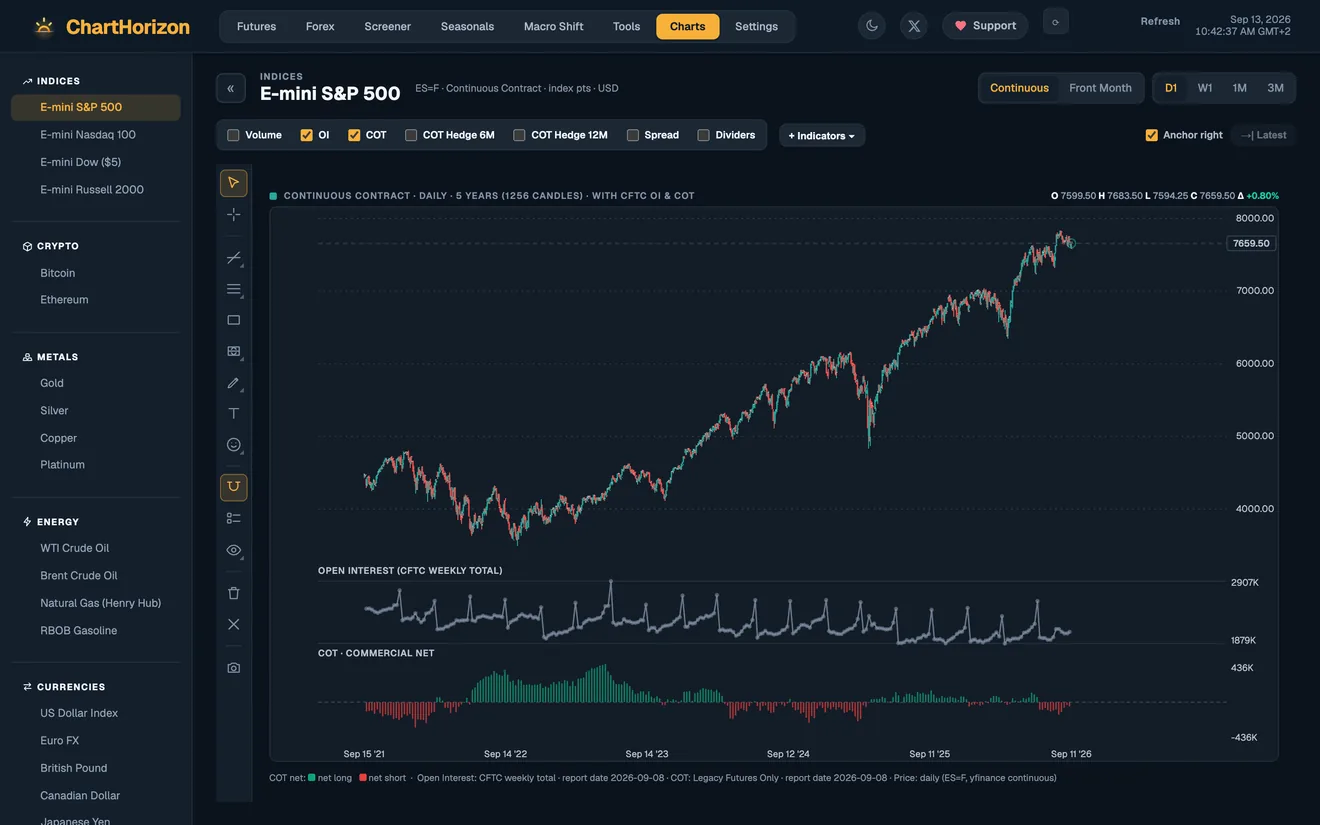Image resolution: width=1320 pixels, height=825 pixels.
Task: Switch to Front Month contract
Action: 1100,88
